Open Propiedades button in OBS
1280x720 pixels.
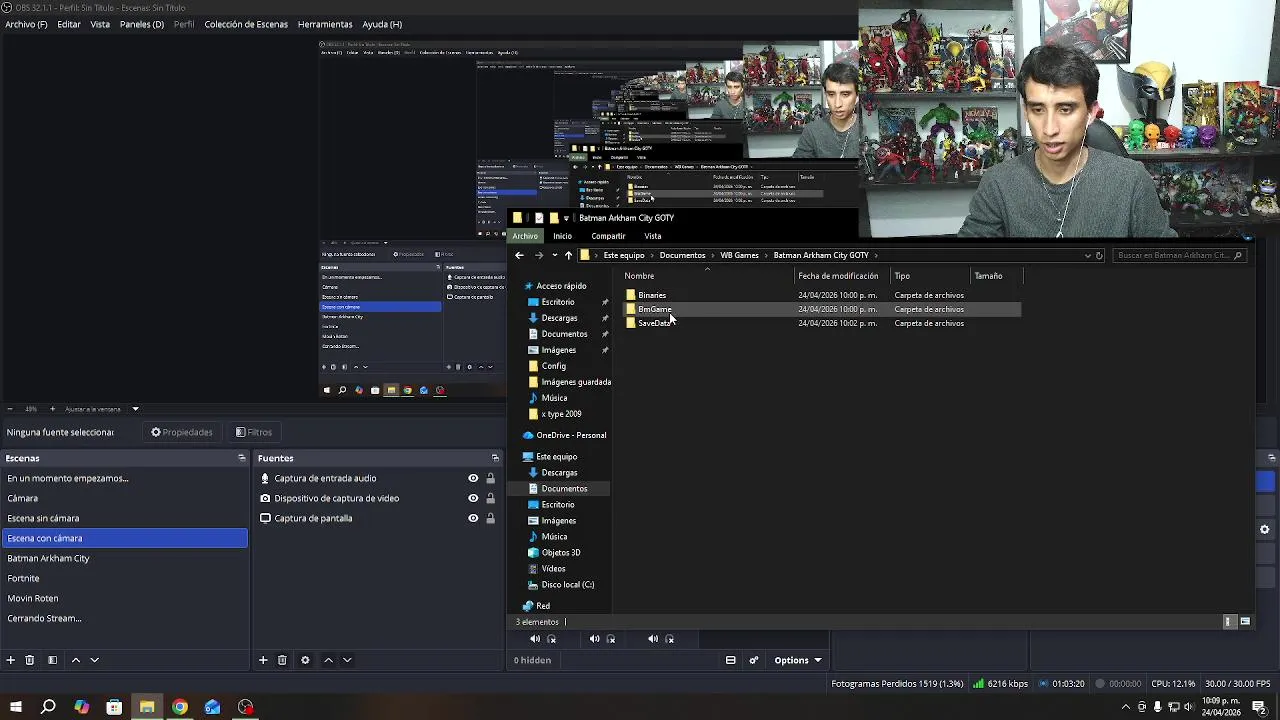[x=182, y=432]
